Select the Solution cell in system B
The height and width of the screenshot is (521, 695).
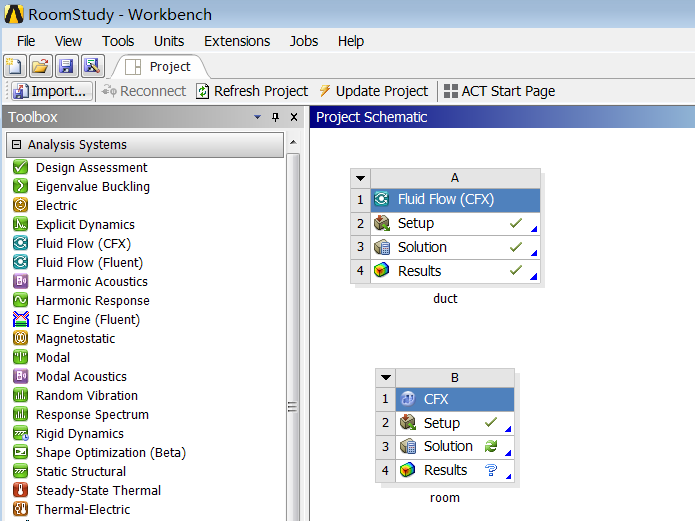(x=455, y=446)
